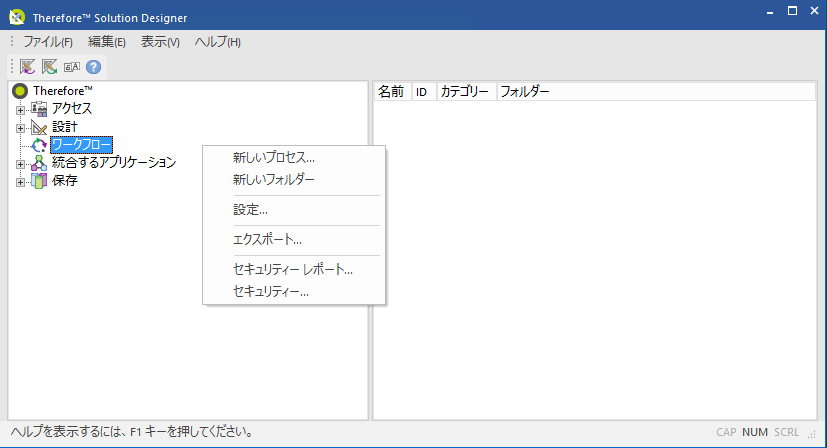827x448 pixels.
Task: Click the window resize grip in corner
Action: 813,434
